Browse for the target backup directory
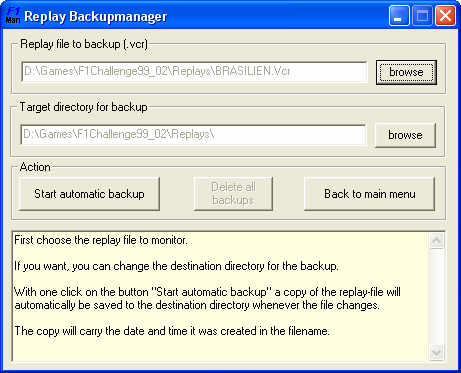Screen dimensions: 461x373 [405, 135]
